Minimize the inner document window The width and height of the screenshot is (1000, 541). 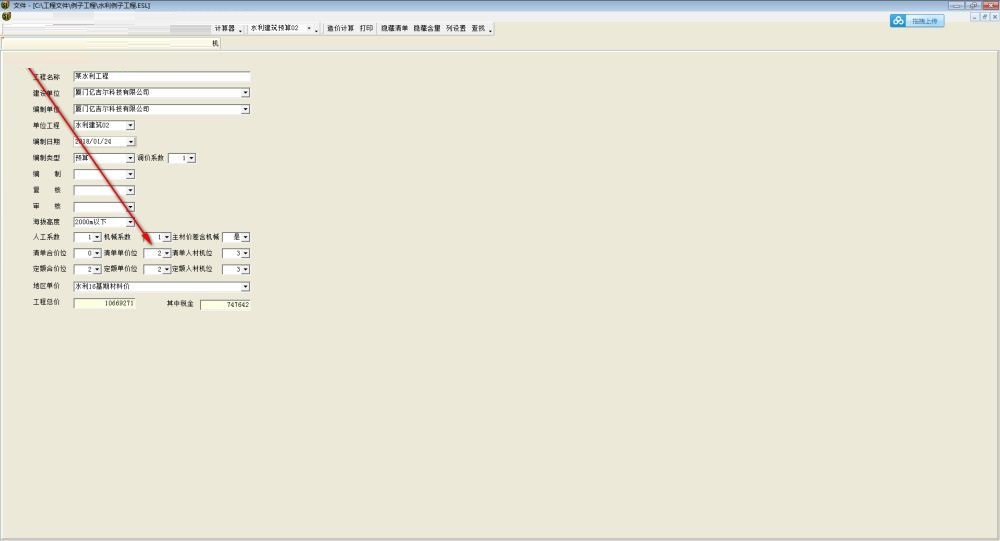tap(973, 17)
